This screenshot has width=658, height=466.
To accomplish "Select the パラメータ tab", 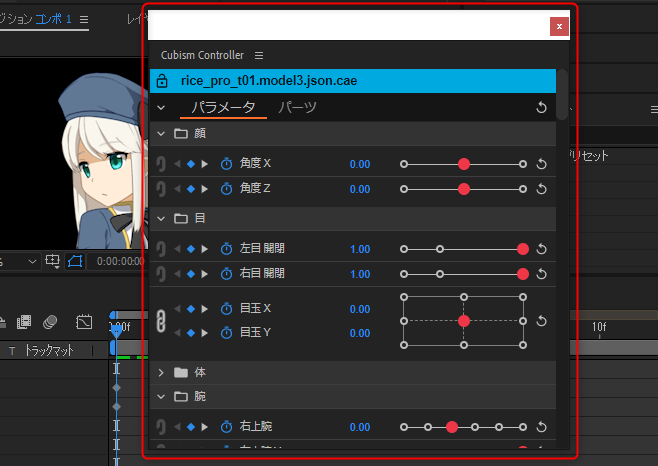I will pos(223,107).
